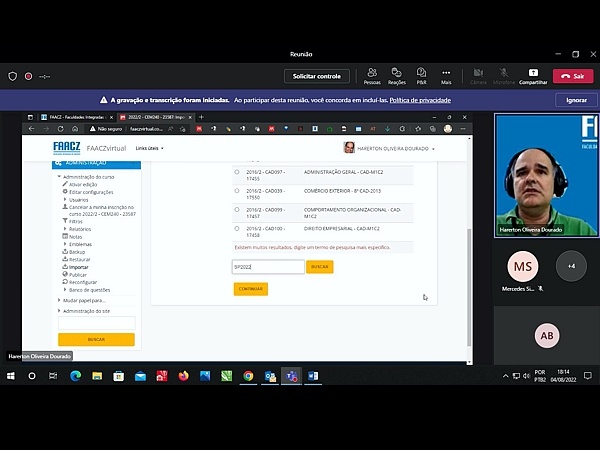600x450 pixels.
Task: Click the shared page vertical scrollbar
Action: coord(469,287)
